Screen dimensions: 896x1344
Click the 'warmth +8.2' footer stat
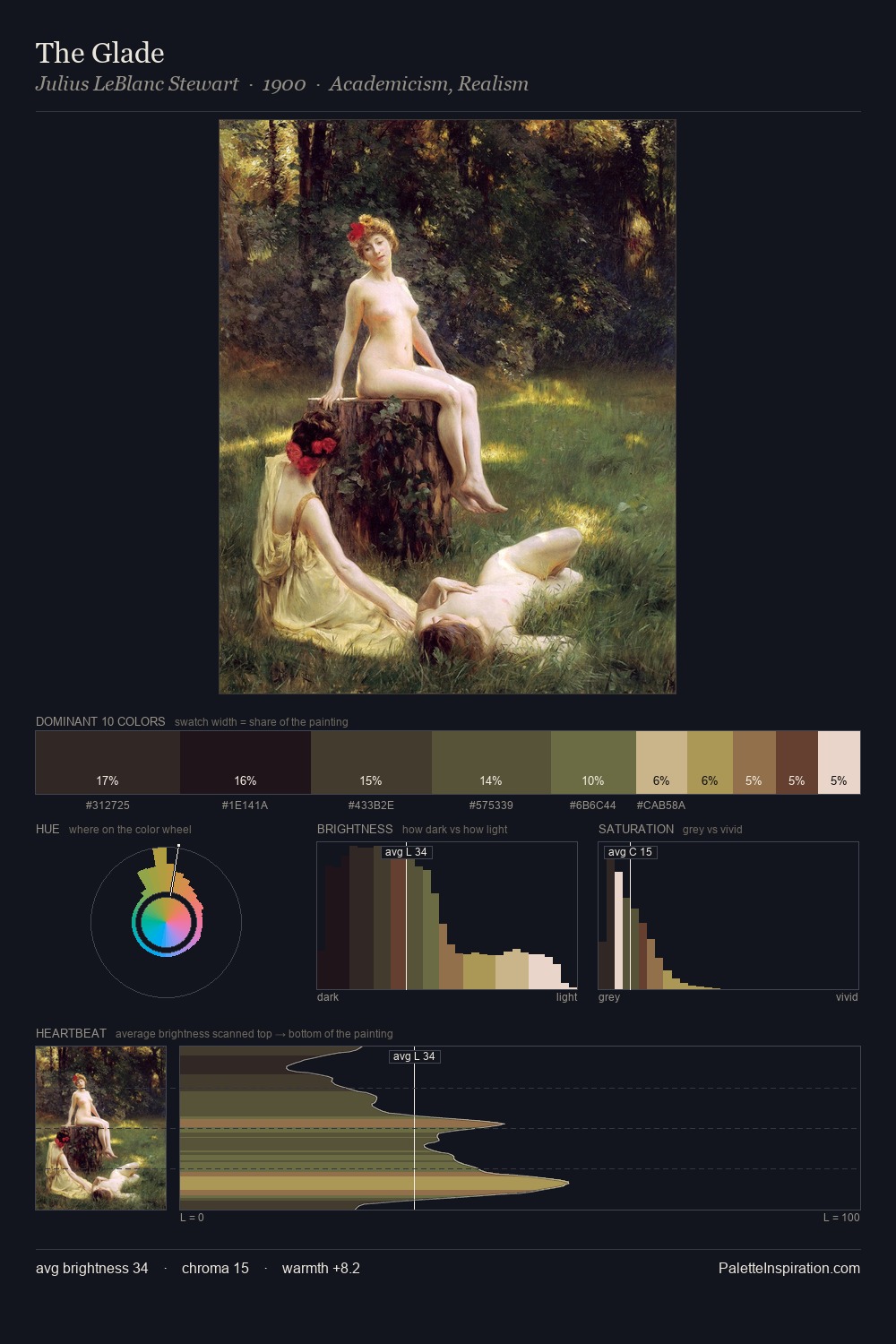[x=321, y=1268]
